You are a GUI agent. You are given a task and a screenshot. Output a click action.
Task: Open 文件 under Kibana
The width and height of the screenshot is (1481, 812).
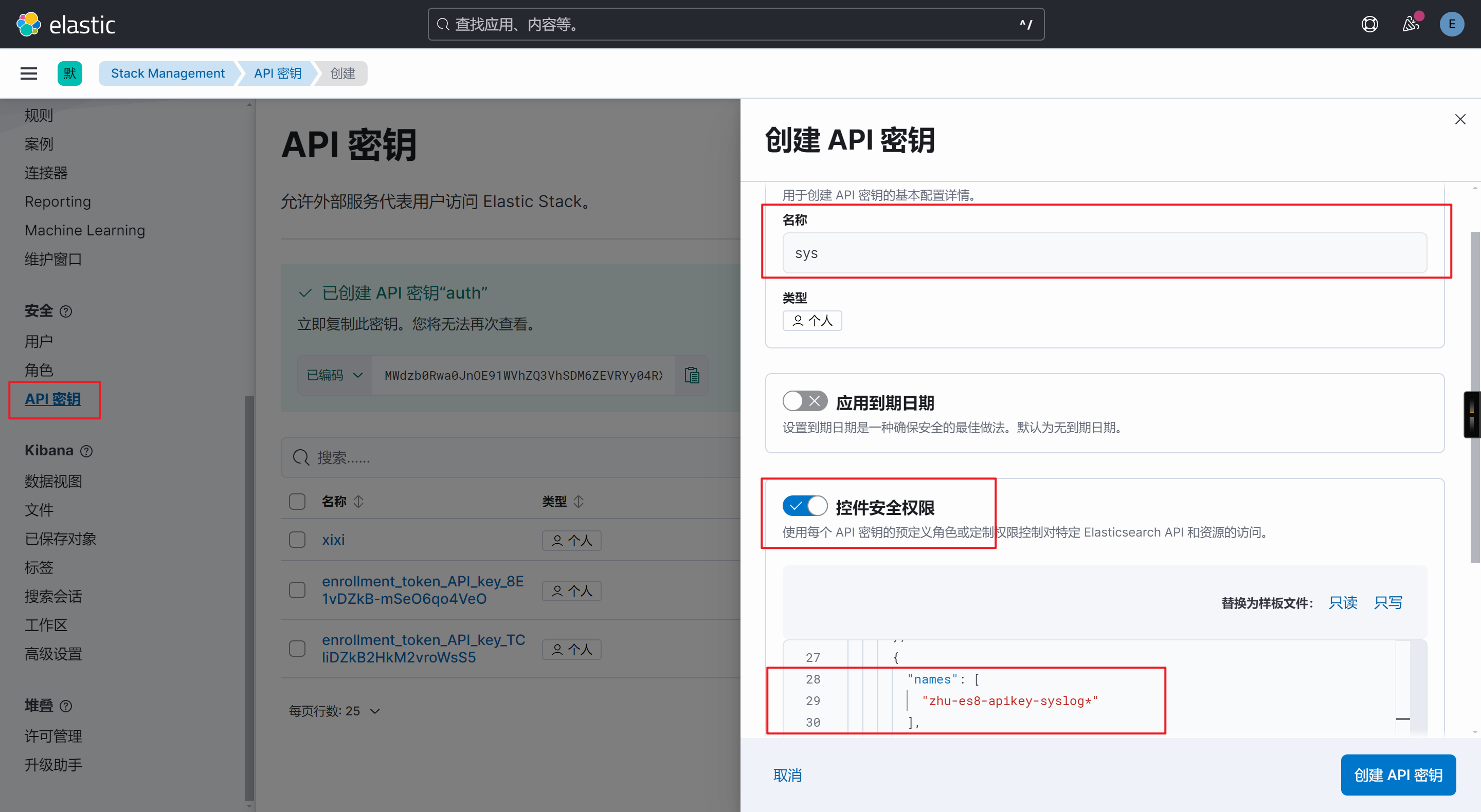pyautogui.click(x=39, y=510)
